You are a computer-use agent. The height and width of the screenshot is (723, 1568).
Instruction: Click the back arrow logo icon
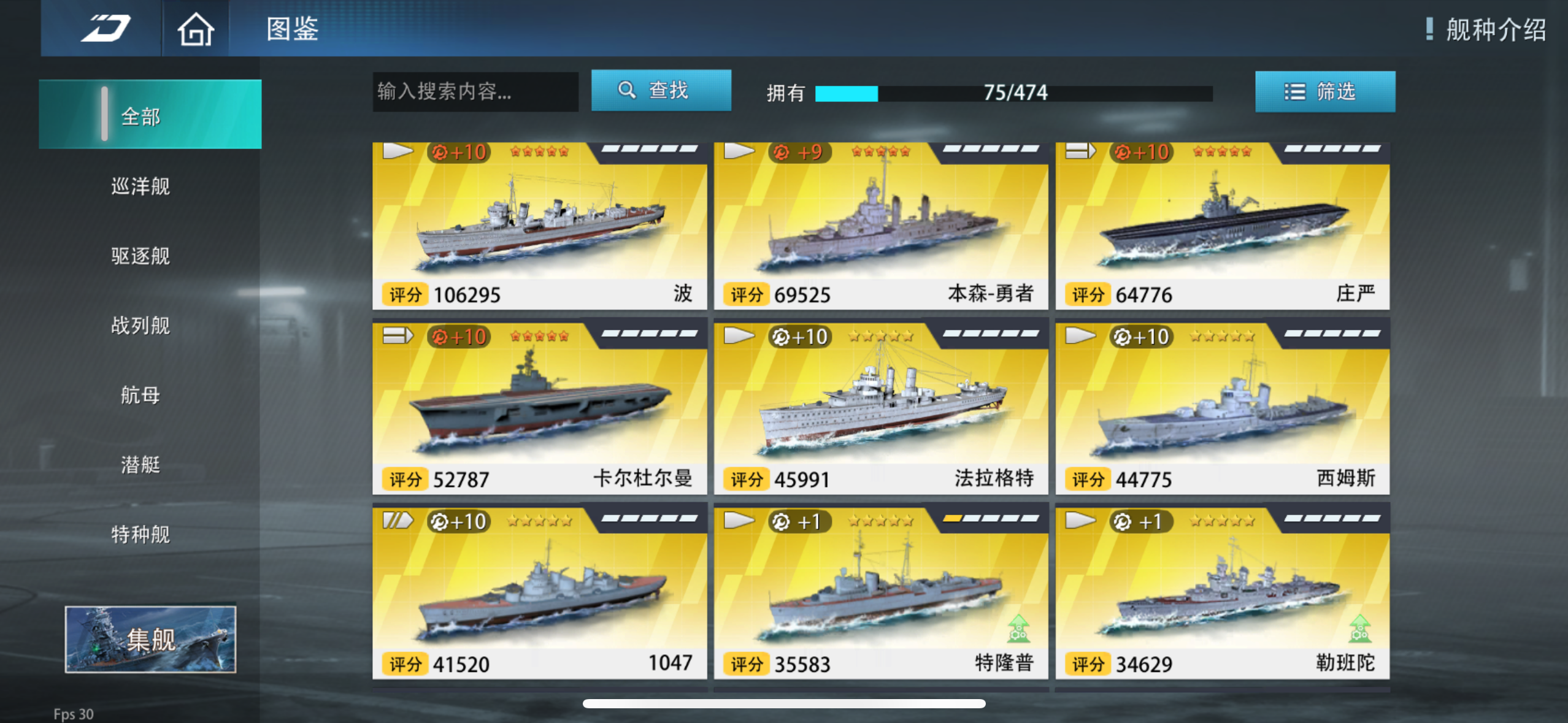click(106, 28)
